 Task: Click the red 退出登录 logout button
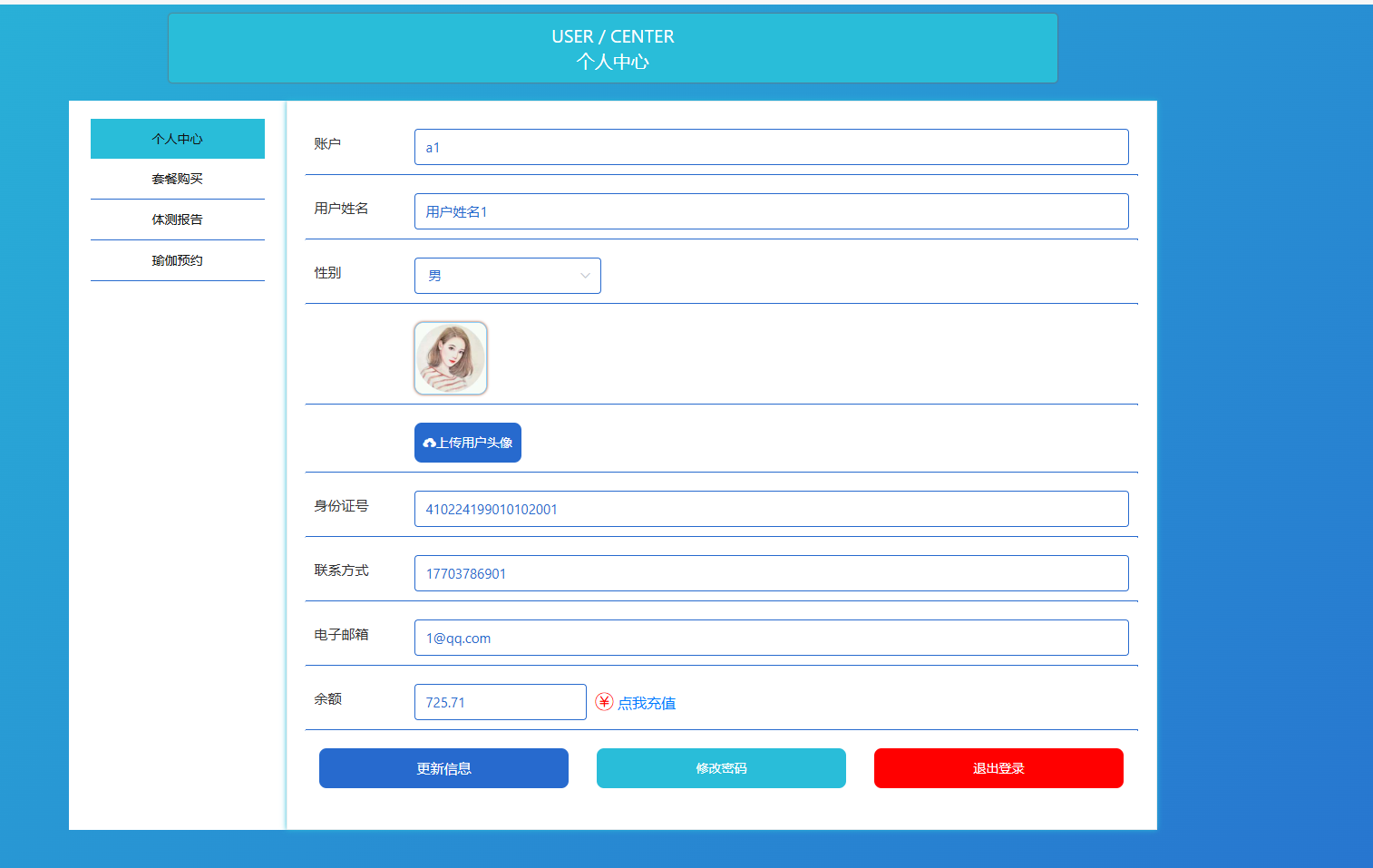(x=998, y=768)
